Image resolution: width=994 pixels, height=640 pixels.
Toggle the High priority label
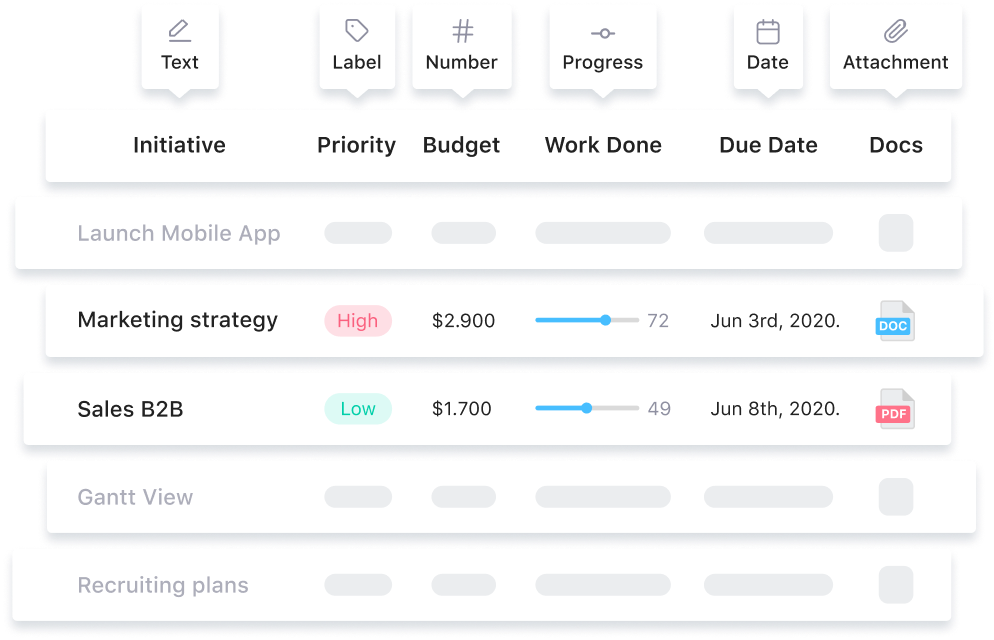pos(357,320)
